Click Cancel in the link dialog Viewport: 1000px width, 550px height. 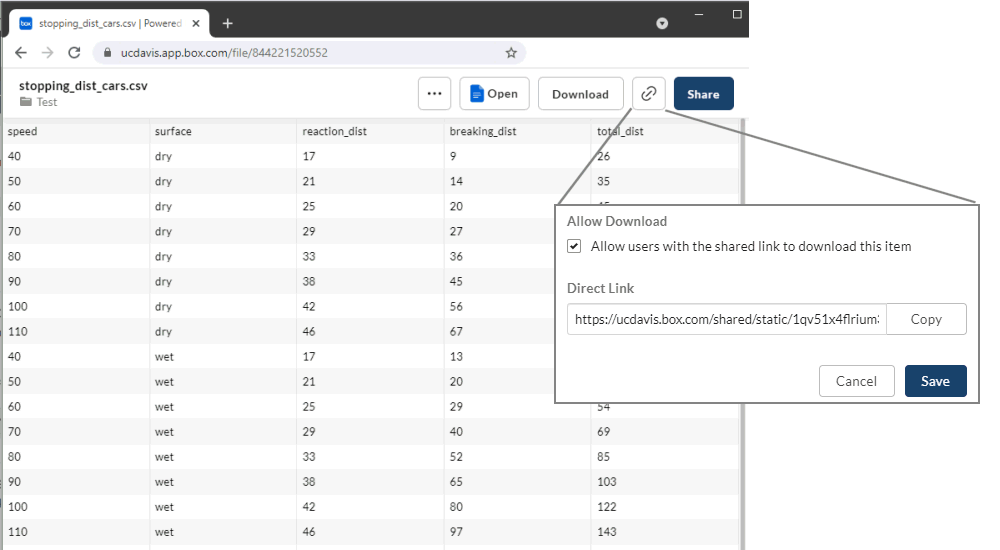point(856,381)
